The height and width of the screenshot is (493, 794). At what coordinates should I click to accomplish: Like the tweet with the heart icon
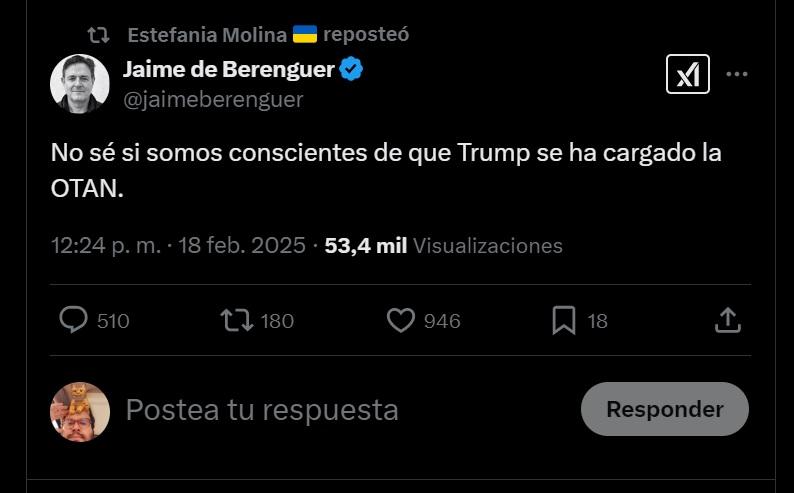click(400, 320)
